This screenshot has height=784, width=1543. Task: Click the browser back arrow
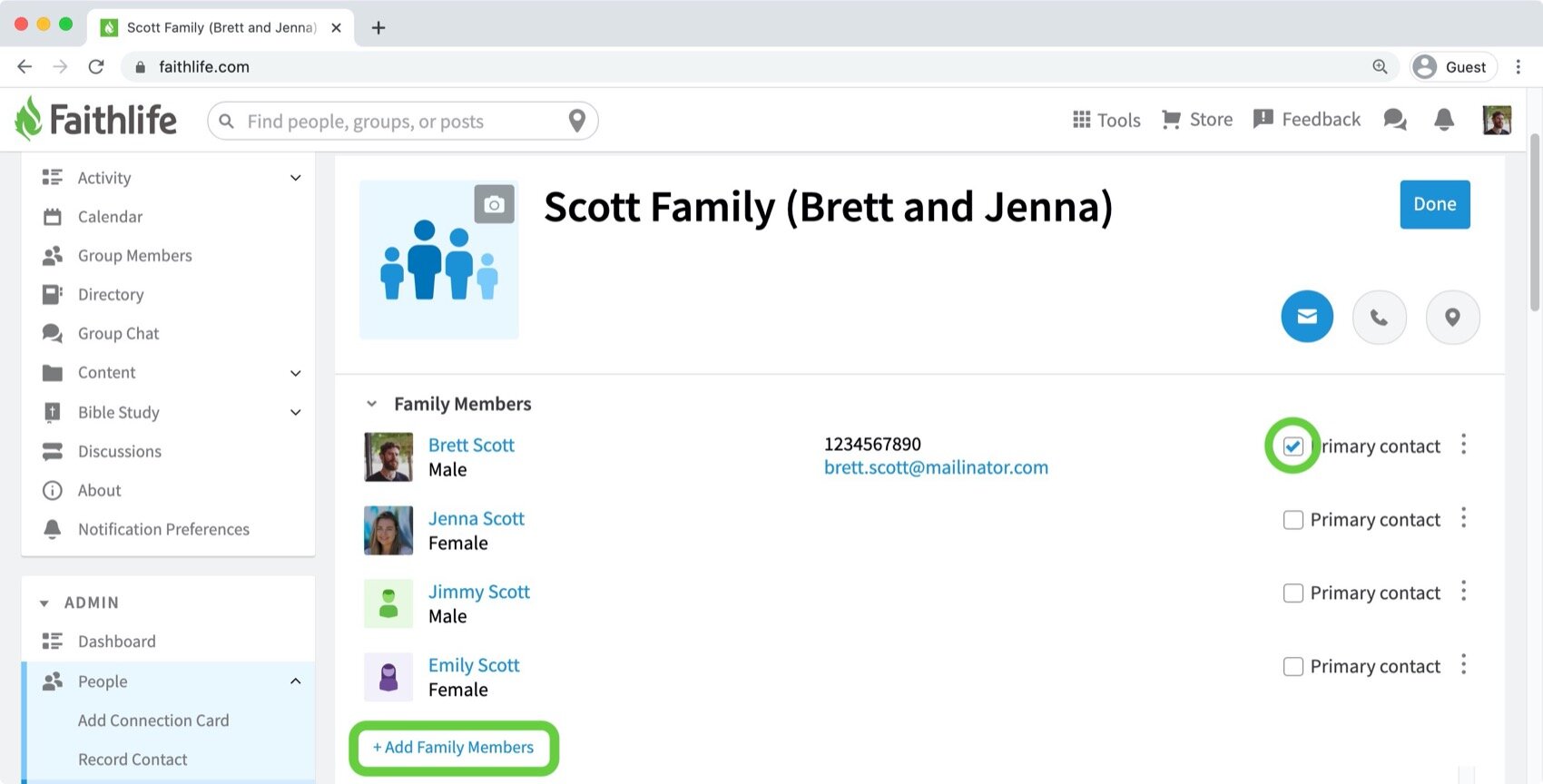pyautogui.click(x=25, y=66)
